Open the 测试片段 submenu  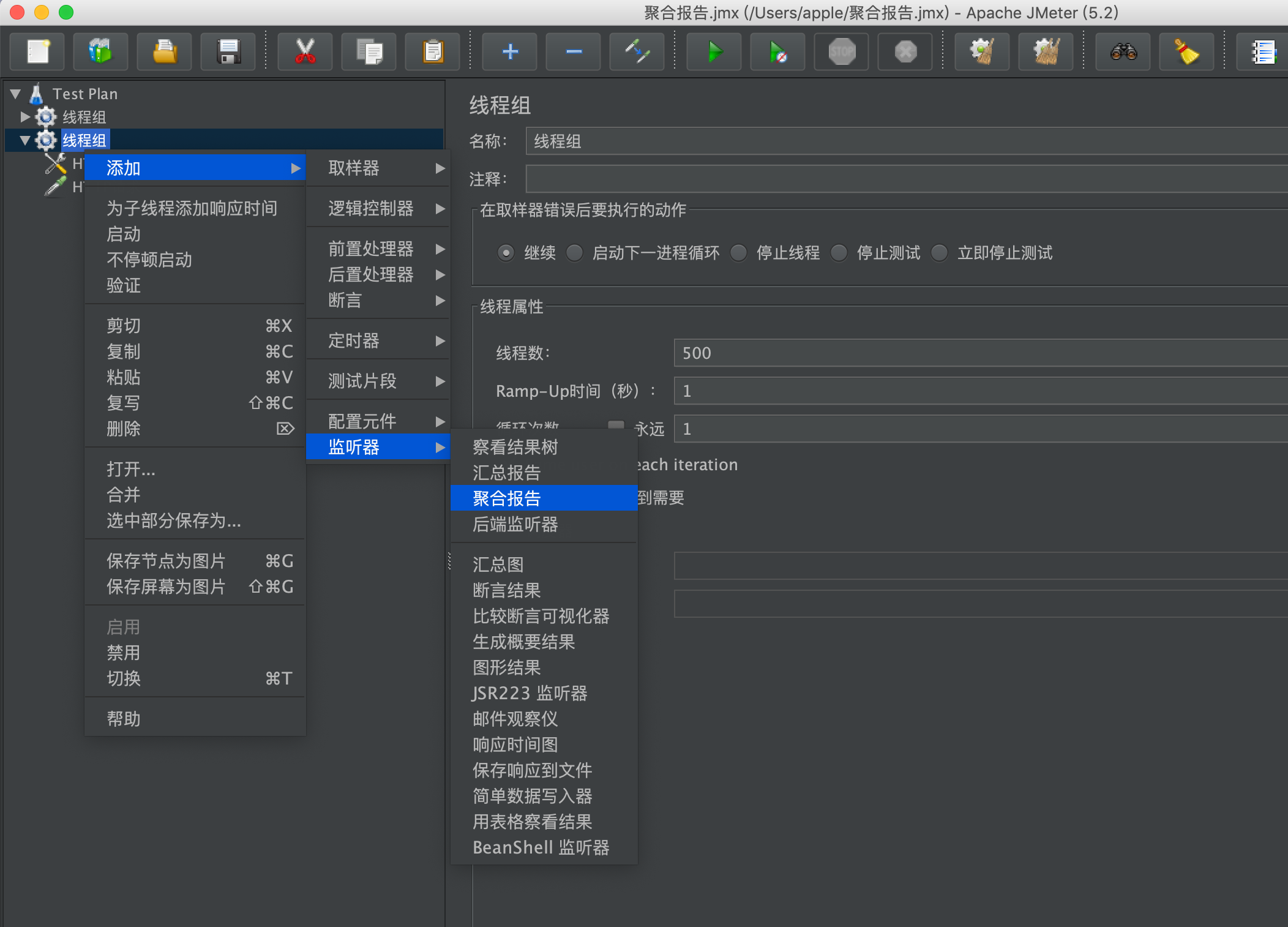tap(378, 381)
